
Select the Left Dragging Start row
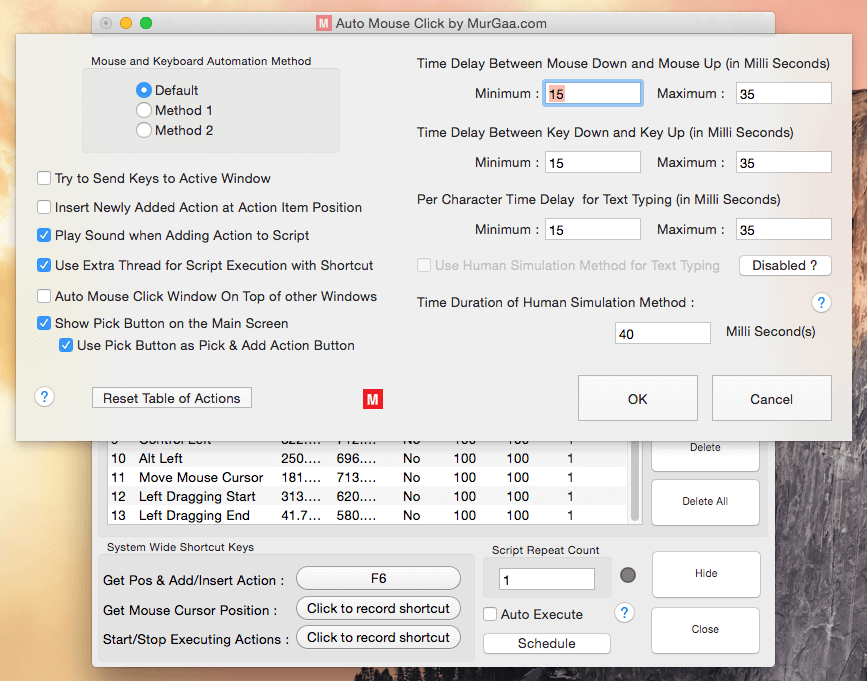(368, 496)
